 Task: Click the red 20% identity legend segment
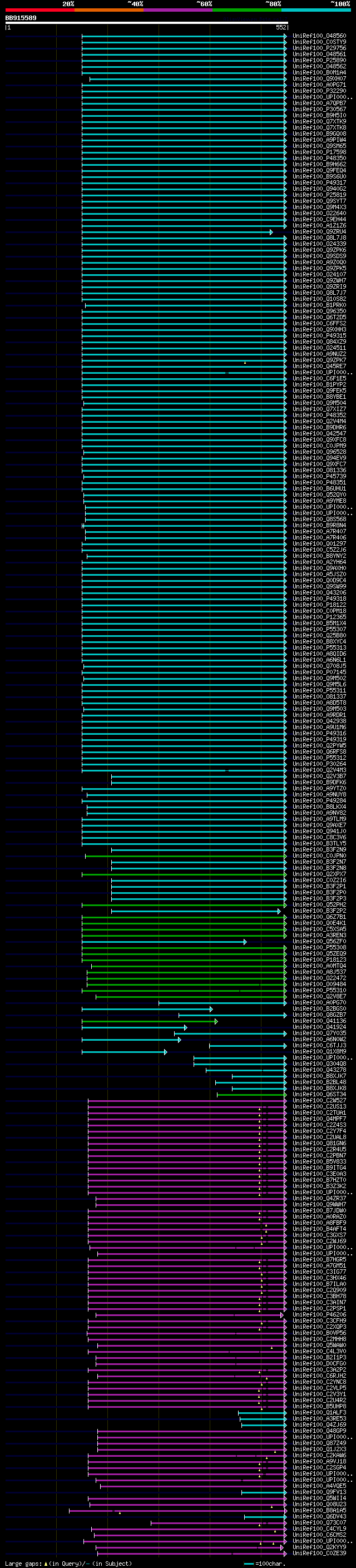click(x=39, y=10)
